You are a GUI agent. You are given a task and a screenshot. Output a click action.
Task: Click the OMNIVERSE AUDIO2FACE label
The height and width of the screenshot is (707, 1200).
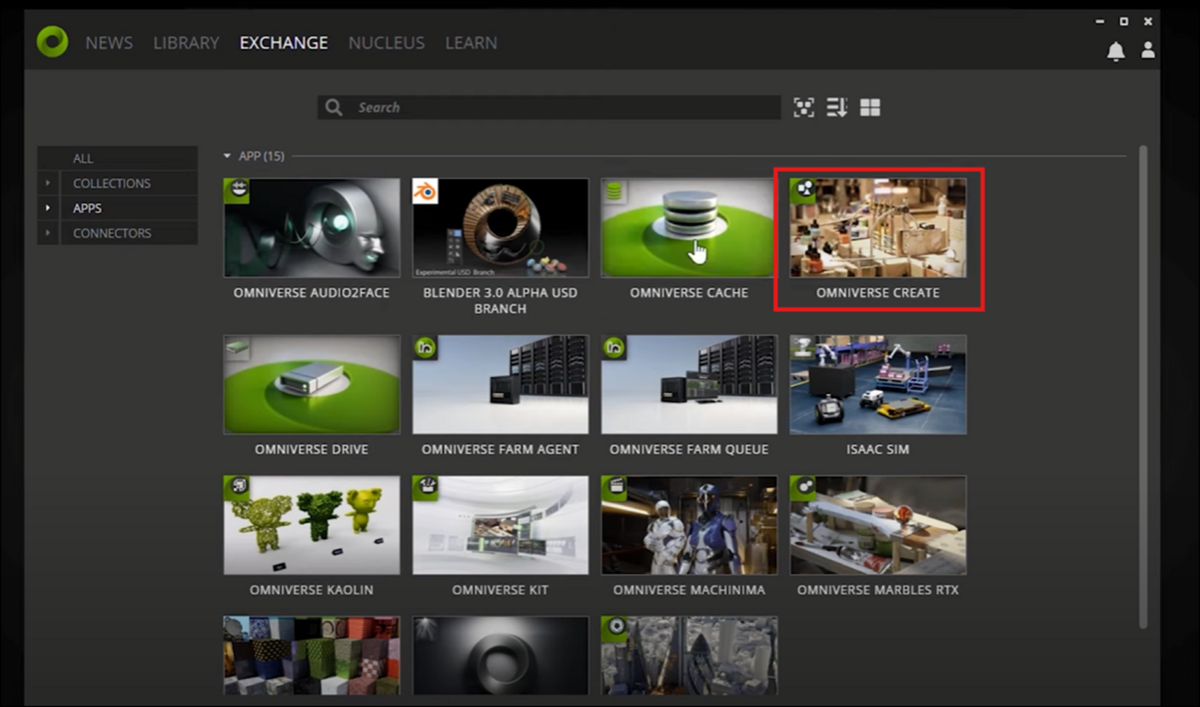coord(312,293)
